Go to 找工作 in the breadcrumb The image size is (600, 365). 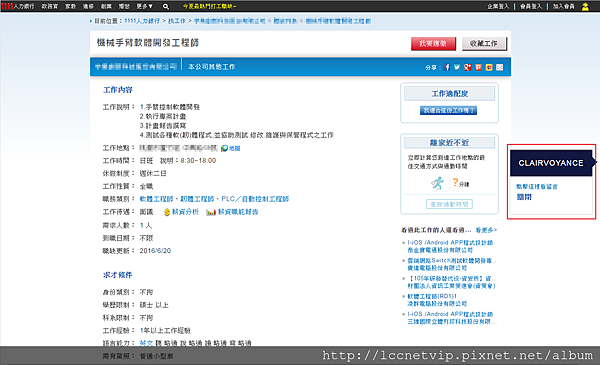[x=177, y=21]
